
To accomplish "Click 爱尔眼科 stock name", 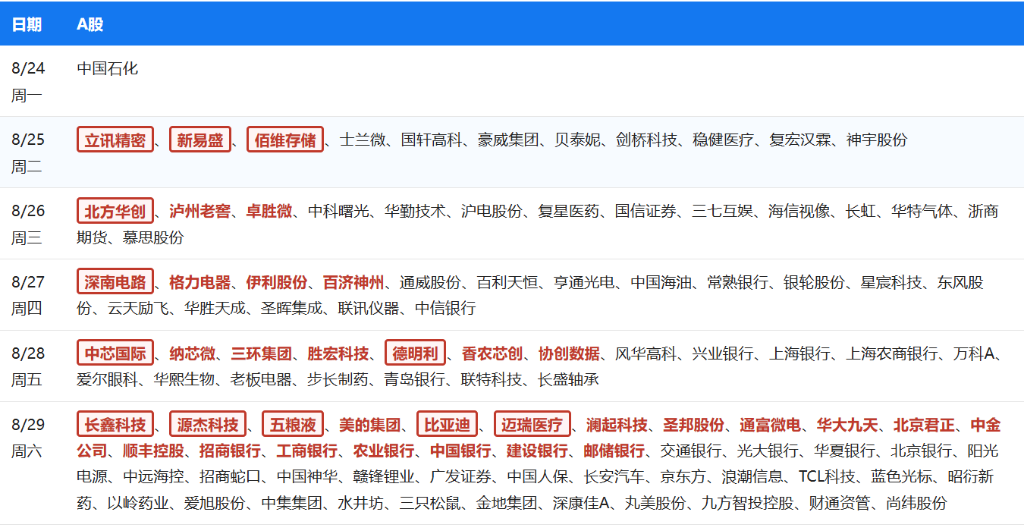I will tap(107, 379).
